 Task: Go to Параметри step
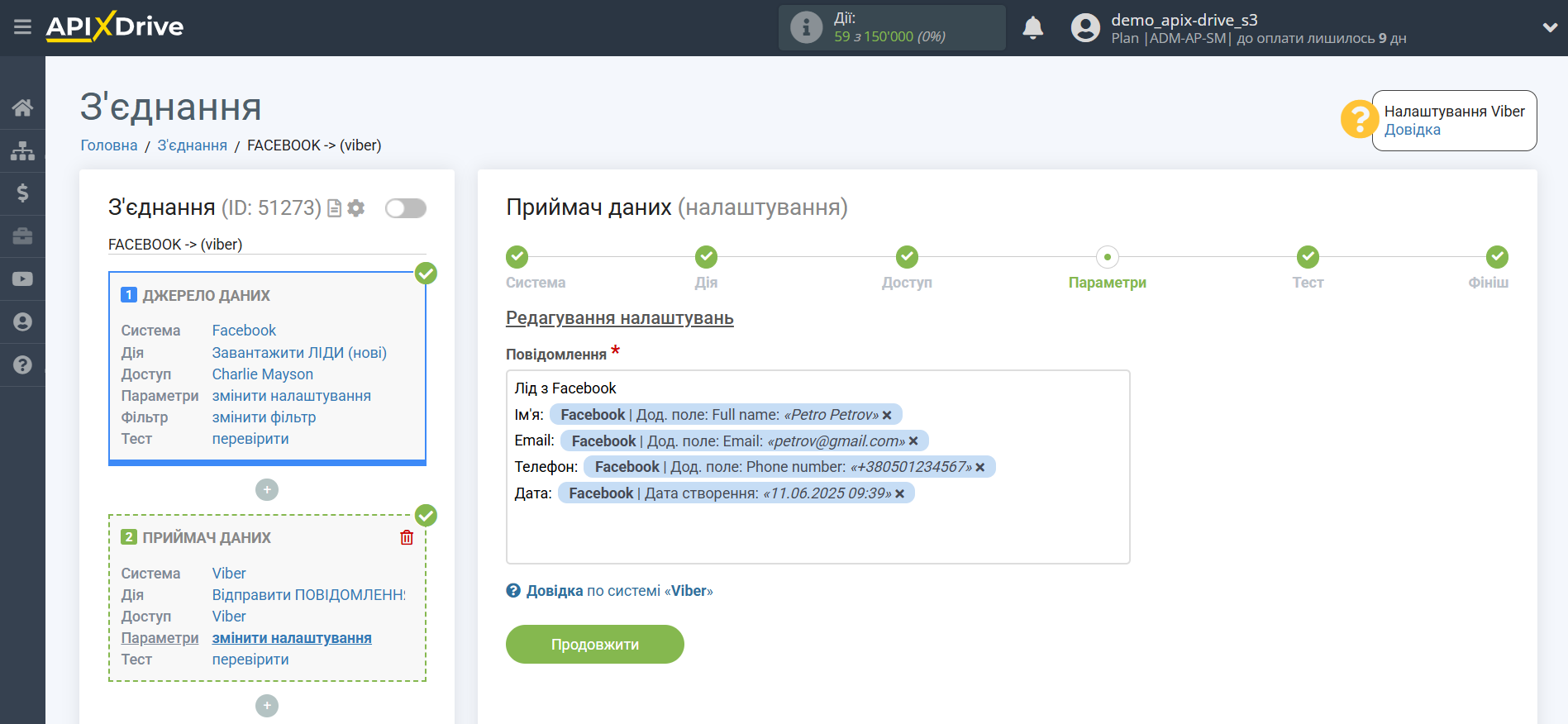click(x=1108, y=257)
